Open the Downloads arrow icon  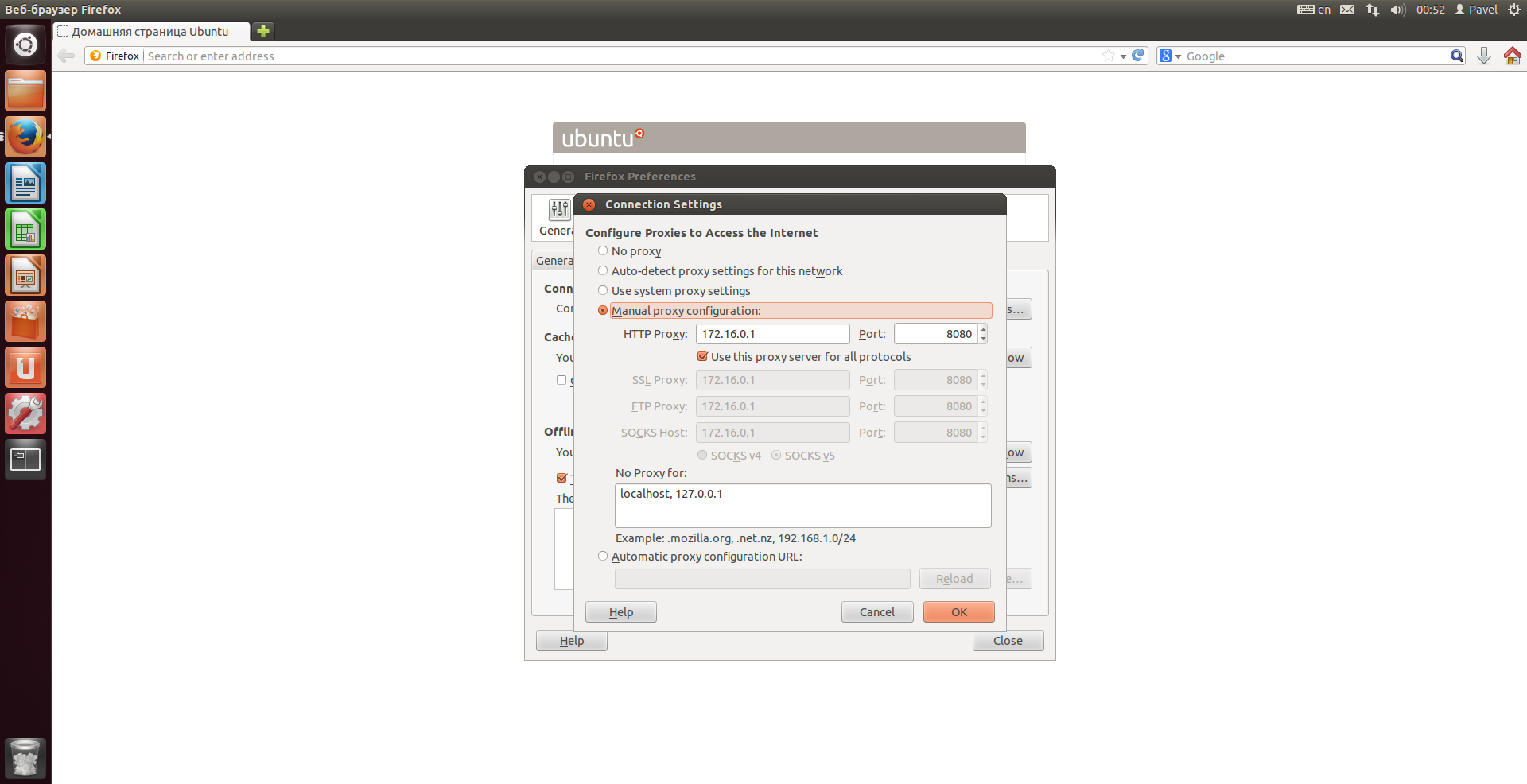point(1484,56)
